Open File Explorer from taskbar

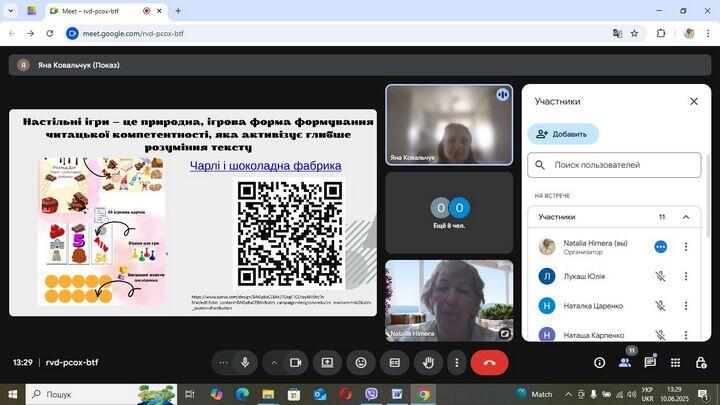(268, 394)
